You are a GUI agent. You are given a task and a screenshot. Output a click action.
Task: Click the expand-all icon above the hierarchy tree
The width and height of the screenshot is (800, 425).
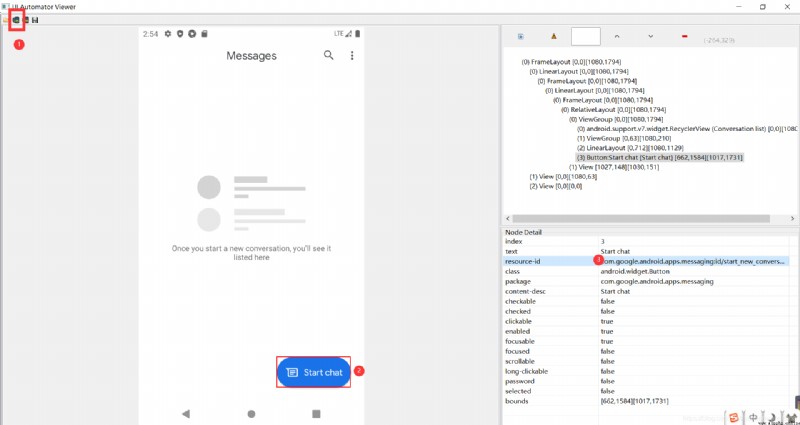coord(520,36)
